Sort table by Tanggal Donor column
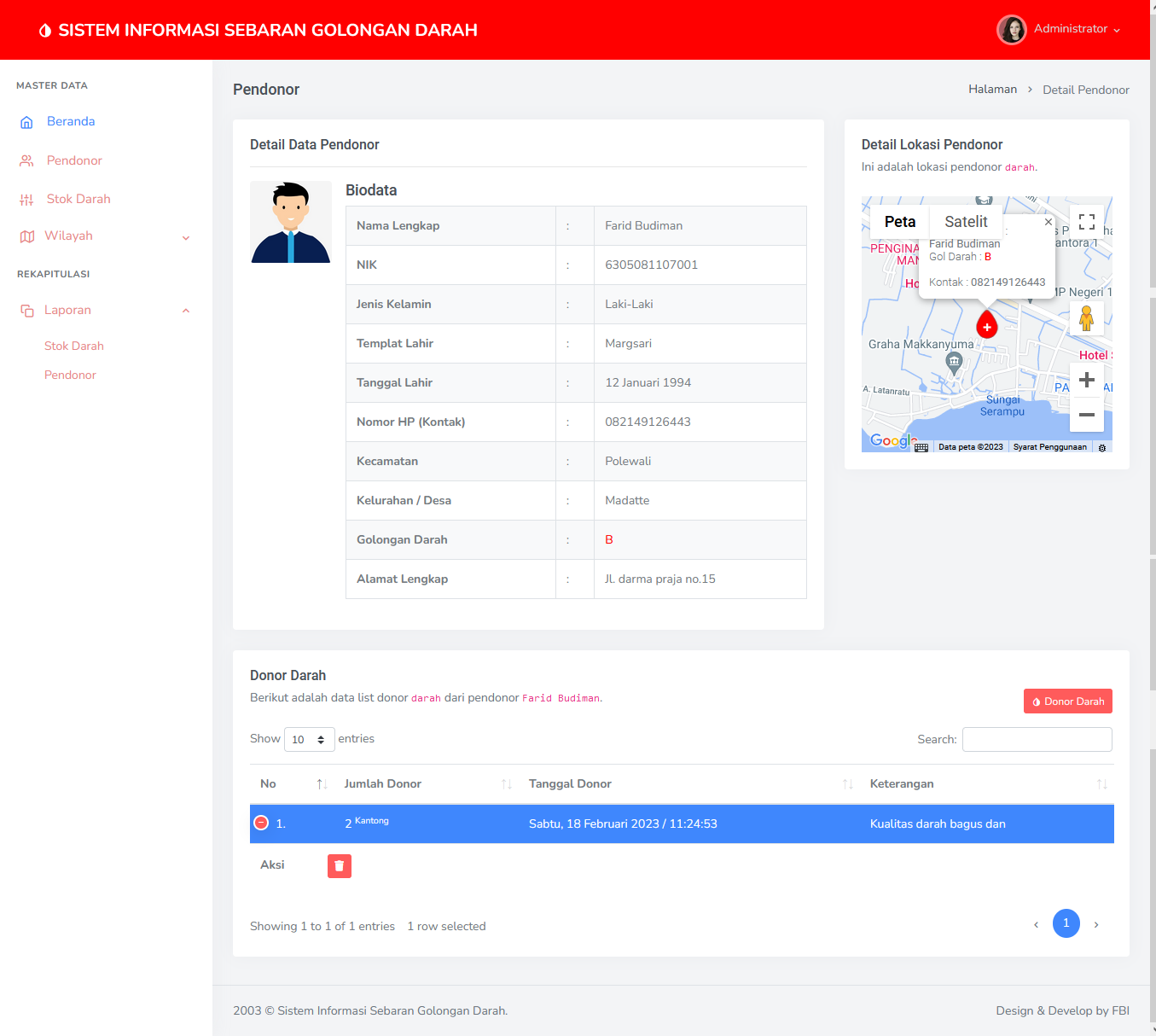The width and height of the screenshot is (1156, 1036). [x=570, y=783]
